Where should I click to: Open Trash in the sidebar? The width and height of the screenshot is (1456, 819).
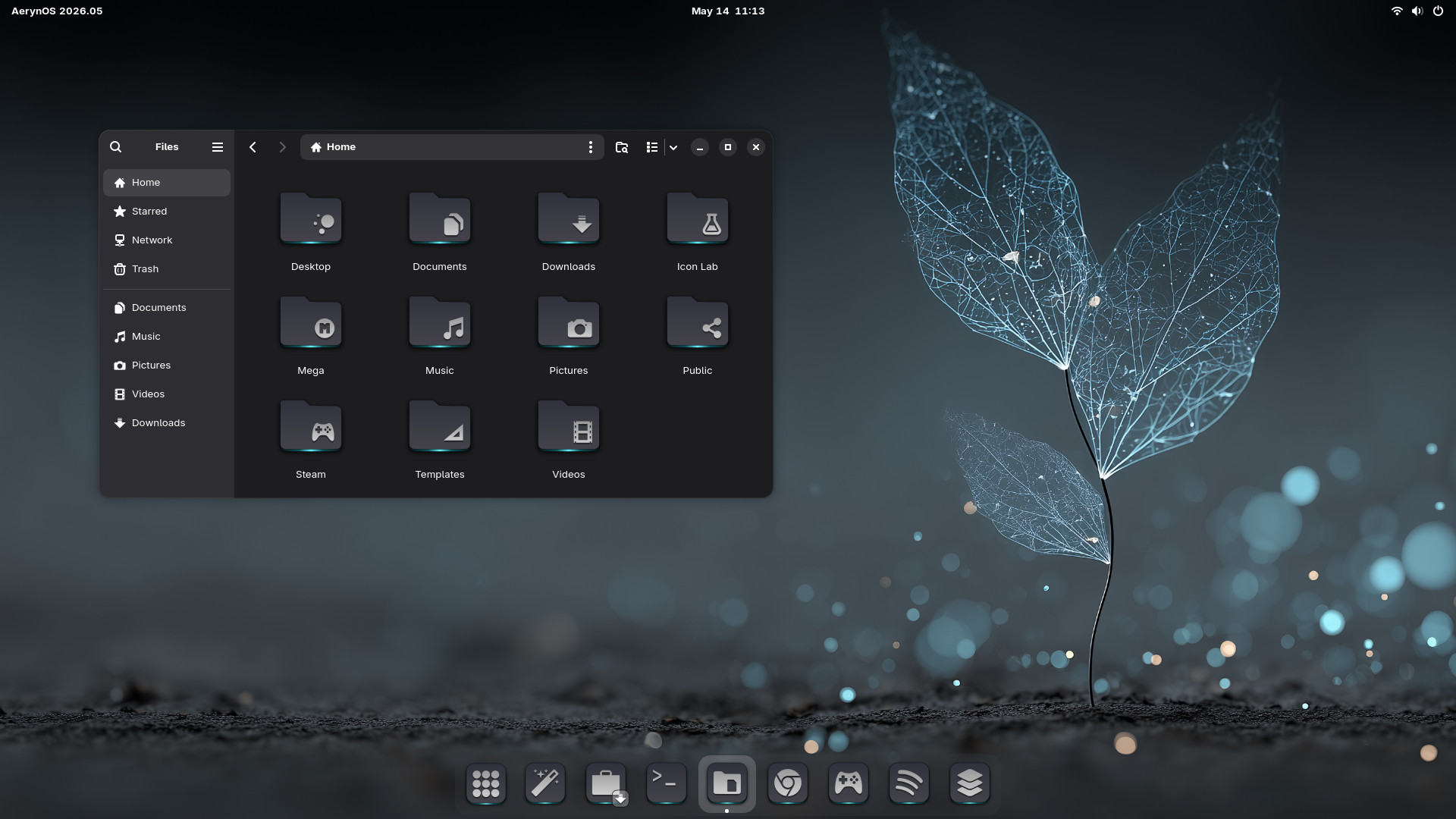point(167,269)
